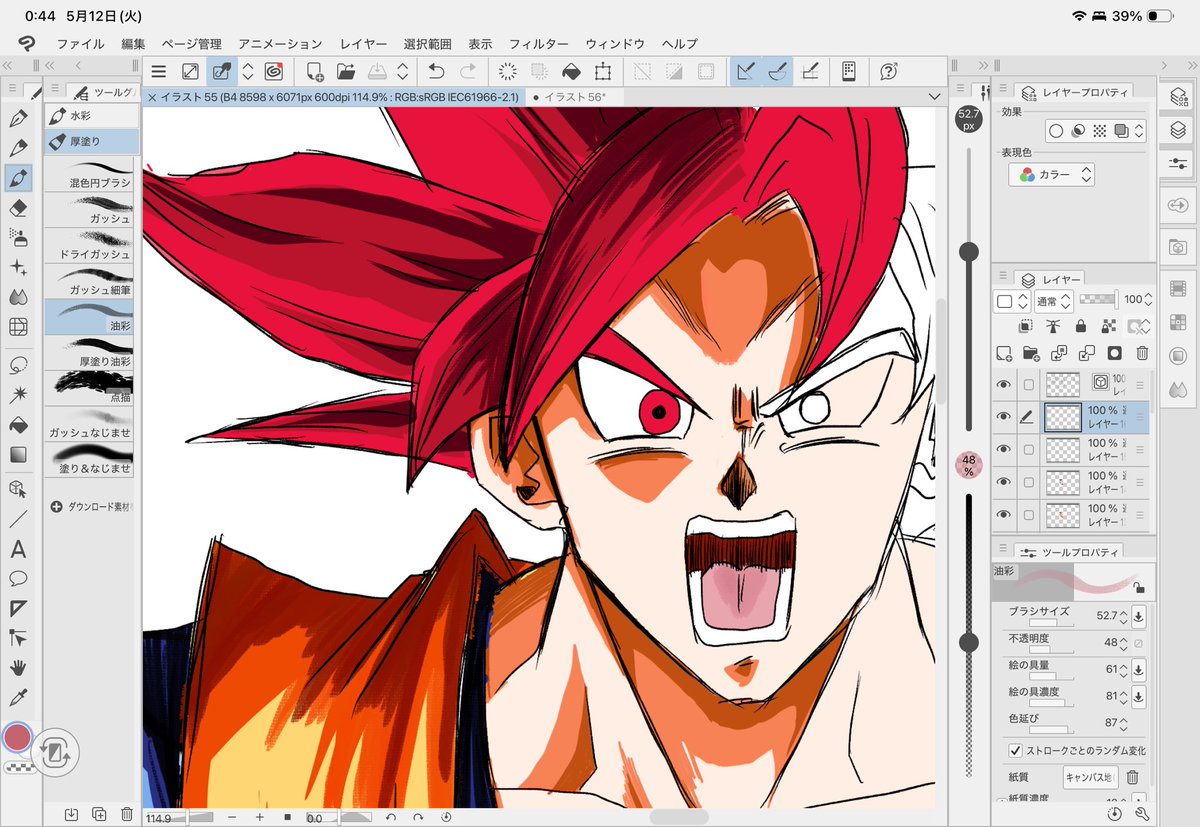The image size is (1200, 827).
Task: Toggle Snap to grid icon in command bar
Action: [811, 71]
